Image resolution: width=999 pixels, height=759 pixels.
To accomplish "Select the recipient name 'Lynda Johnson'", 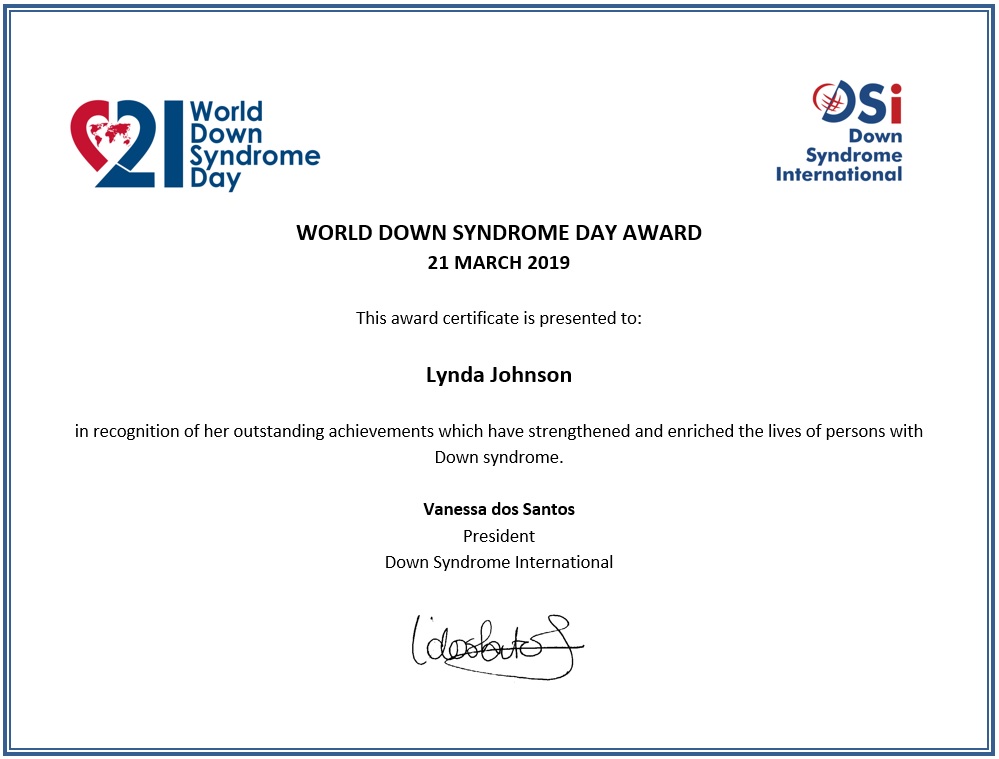I will tap(499, 375).
